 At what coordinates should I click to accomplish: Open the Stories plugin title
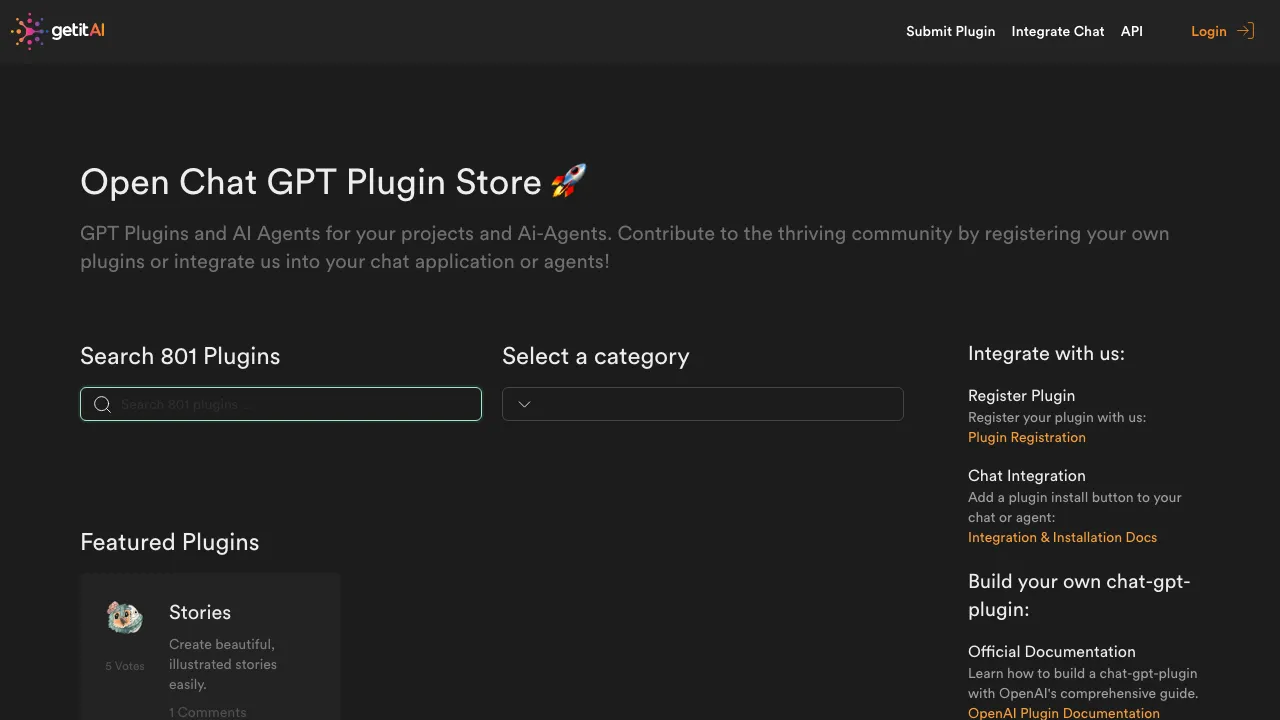(200, 612)
